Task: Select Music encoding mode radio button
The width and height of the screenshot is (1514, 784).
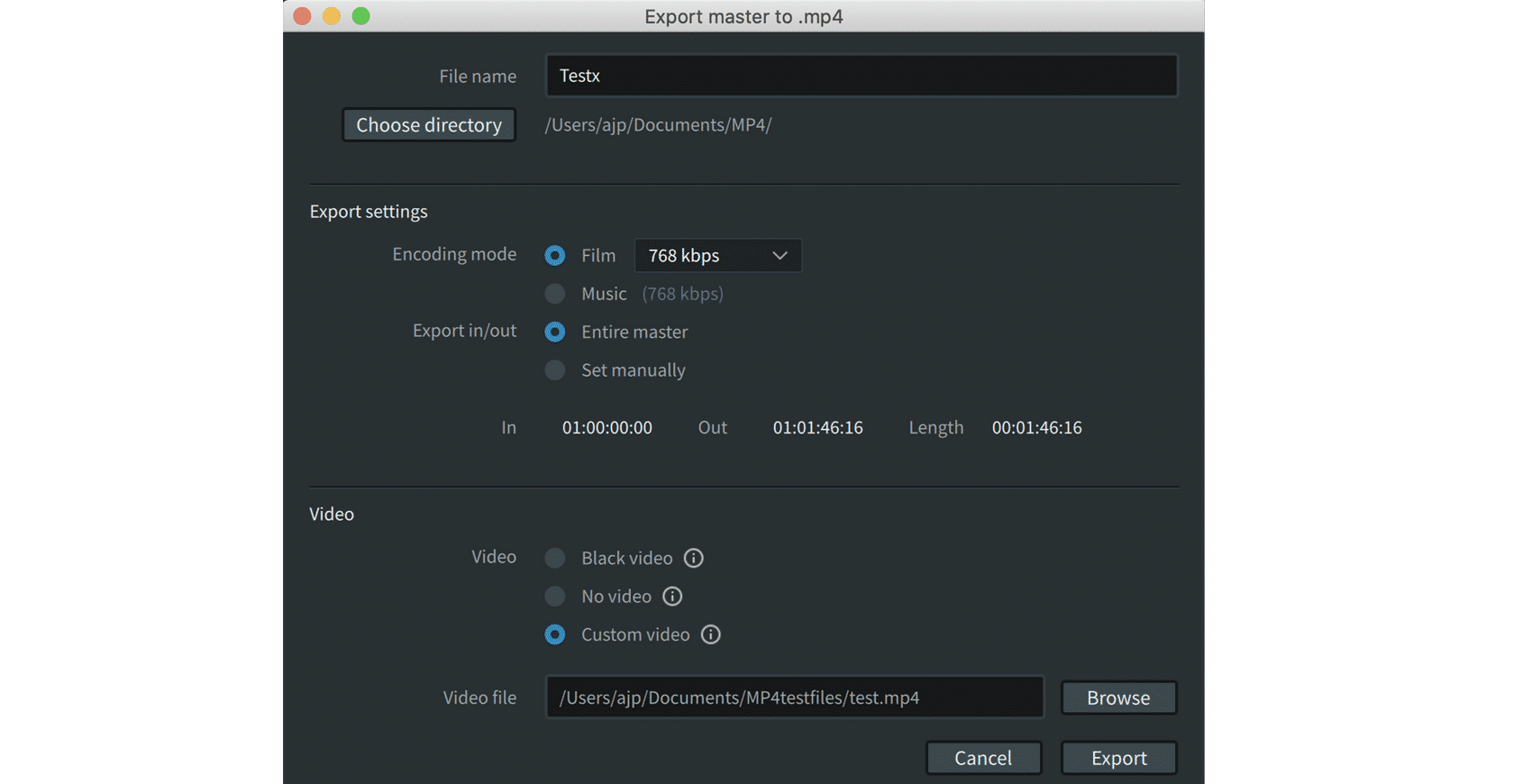Action: point(555,294)
